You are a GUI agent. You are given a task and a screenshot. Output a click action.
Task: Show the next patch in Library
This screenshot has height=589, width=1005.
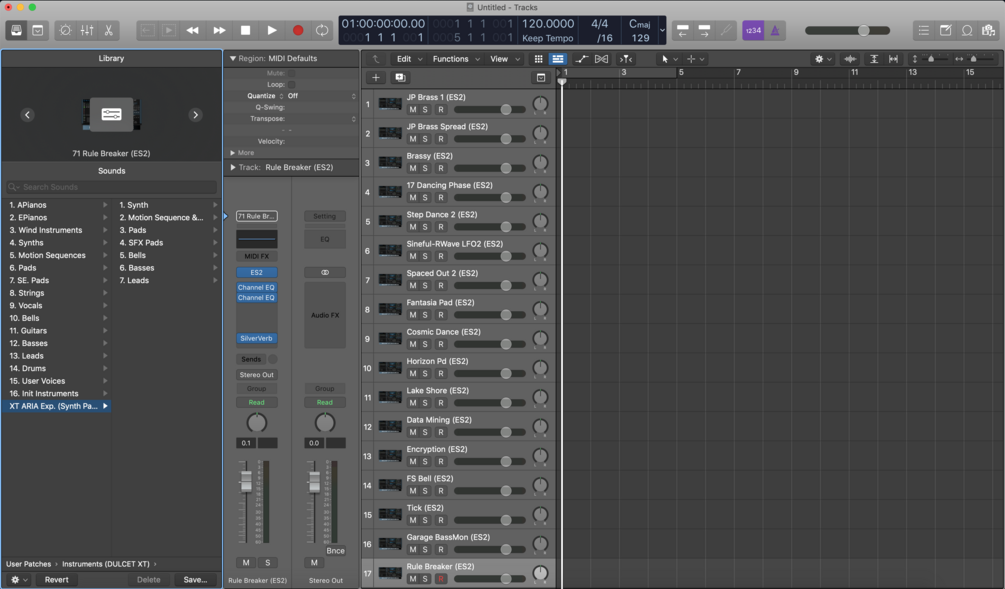pyautogui.click(x=195, y=115)
